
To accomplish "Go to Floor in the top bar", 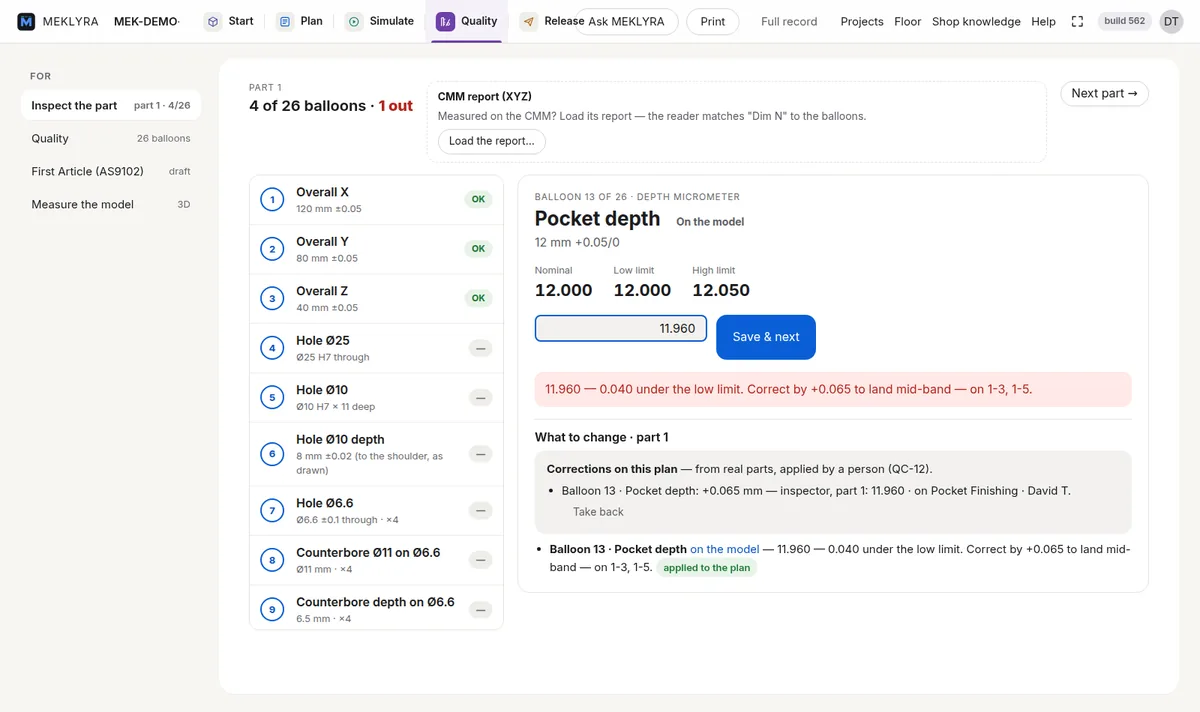I will 908,21.
